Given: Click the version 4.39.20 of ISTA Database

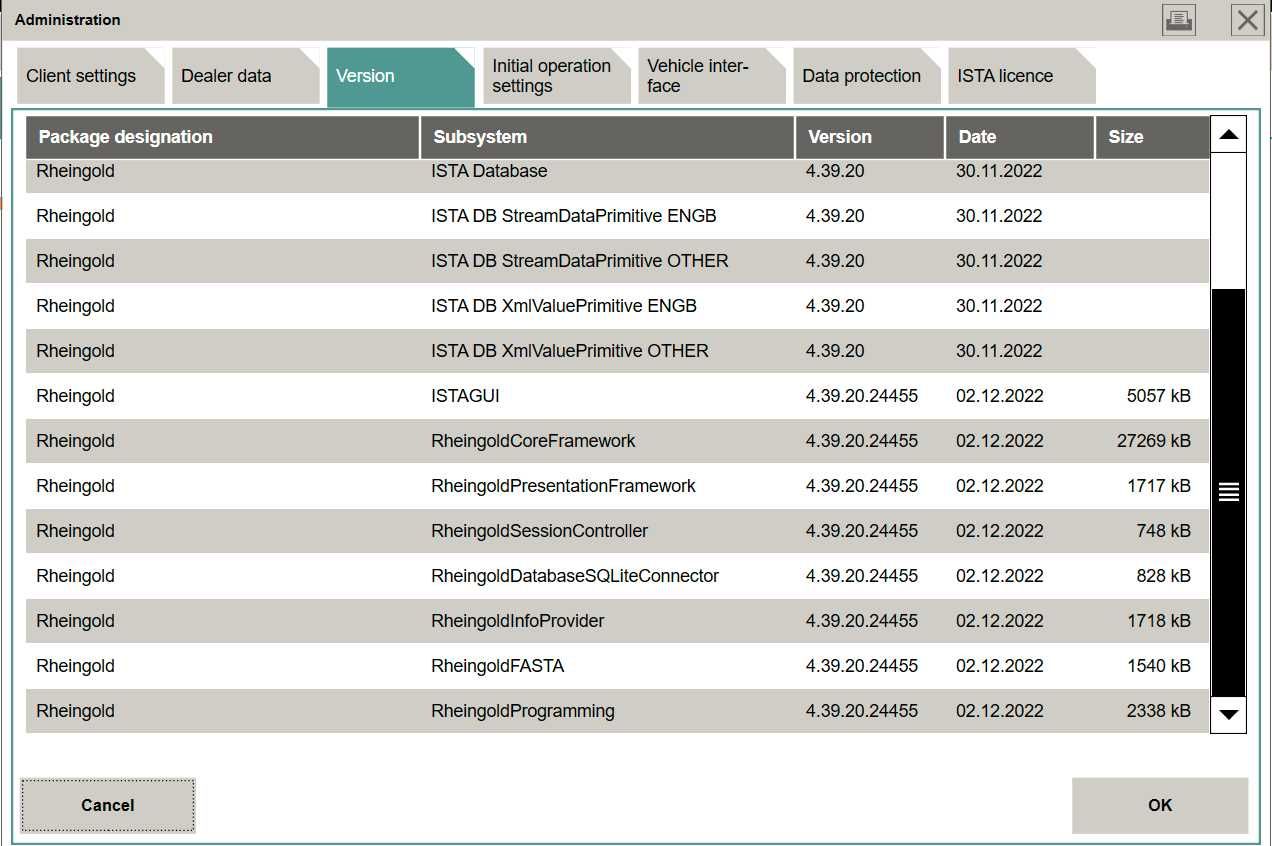Looking at the screenshot, I should pyautogui.click(x=835, y=171).
